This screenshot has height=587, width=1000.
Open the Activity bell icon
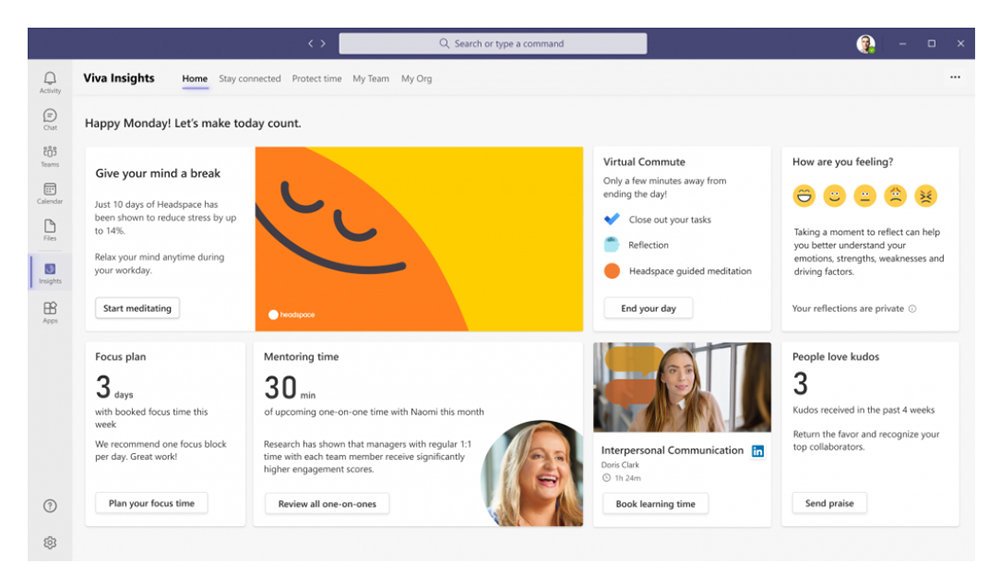coord(50,78)
